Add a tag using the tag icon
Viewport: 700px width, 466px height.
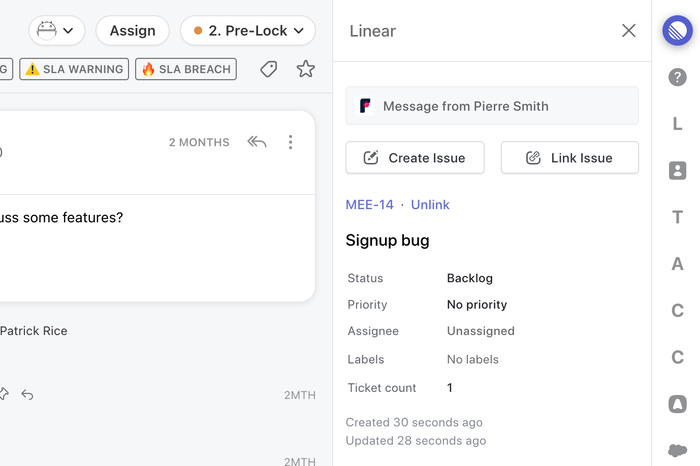pos(269,69)
